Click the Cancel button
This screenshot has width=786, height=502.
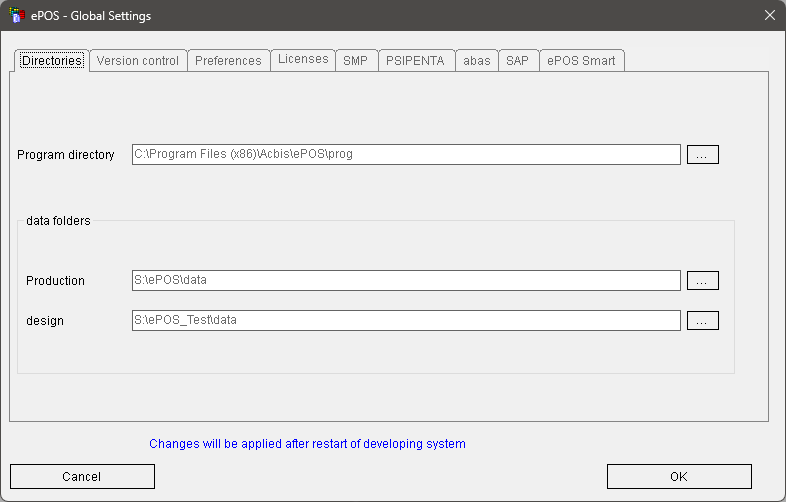82,476
